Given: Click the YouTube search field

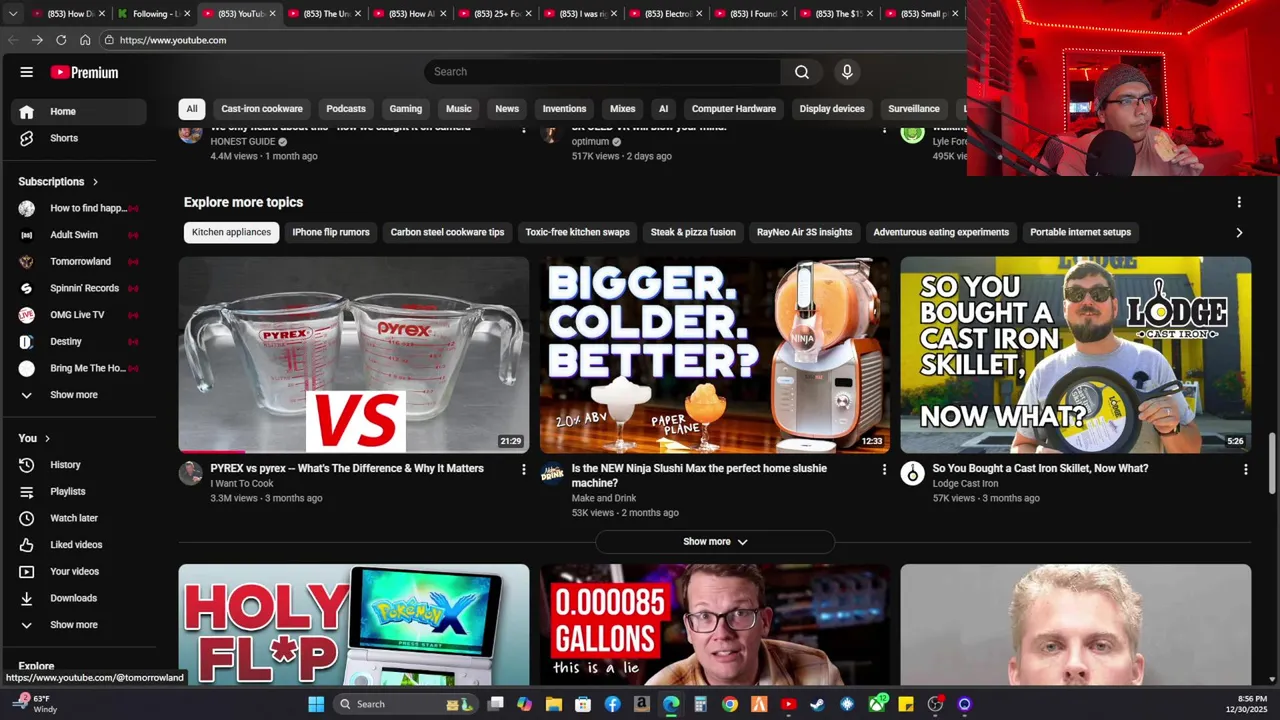Looking at the screenshot, I should (x=603, y=72).
